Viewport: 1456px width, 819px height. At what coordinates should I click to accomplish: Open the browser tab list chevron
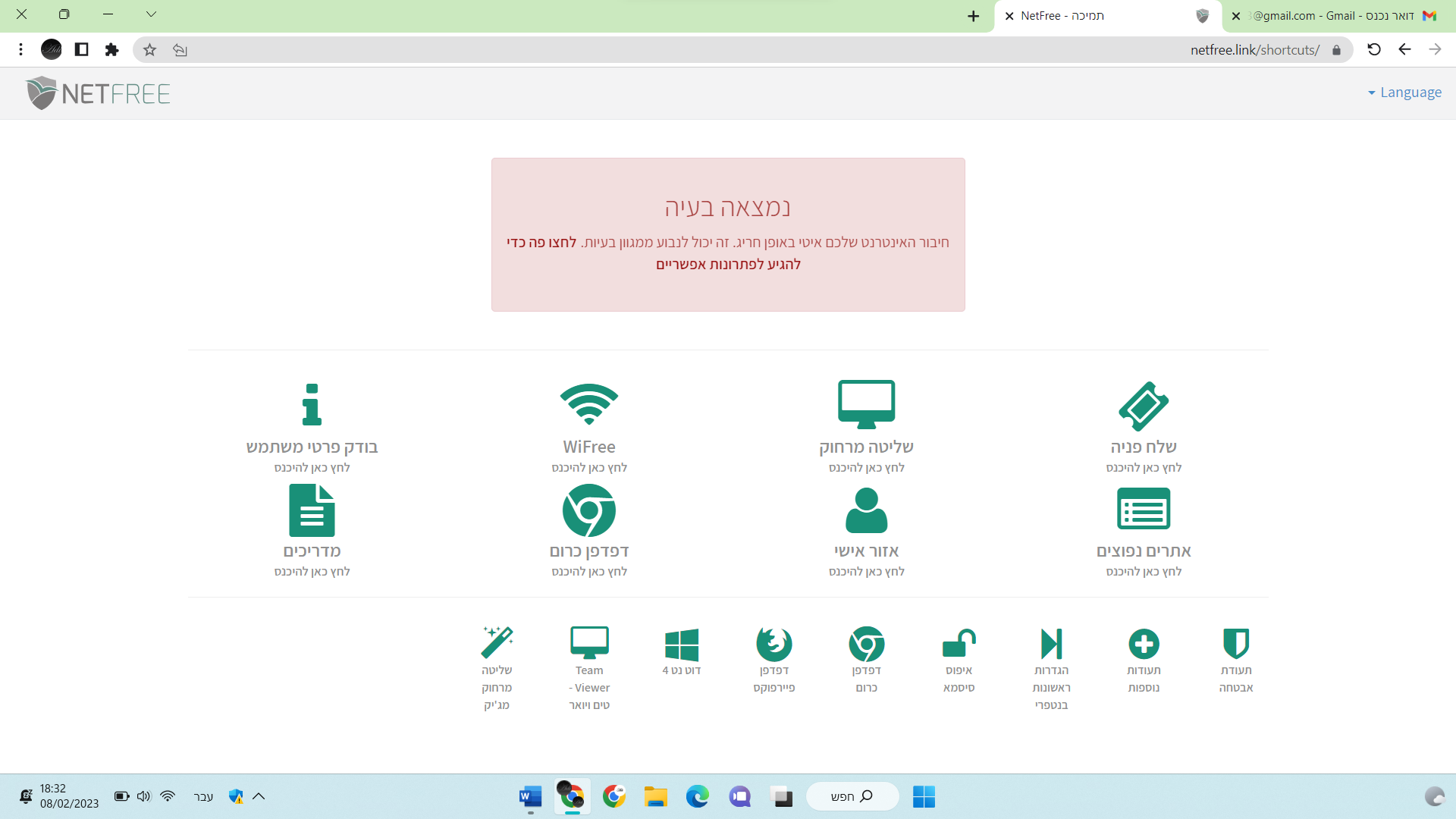(x=151, y=14)
